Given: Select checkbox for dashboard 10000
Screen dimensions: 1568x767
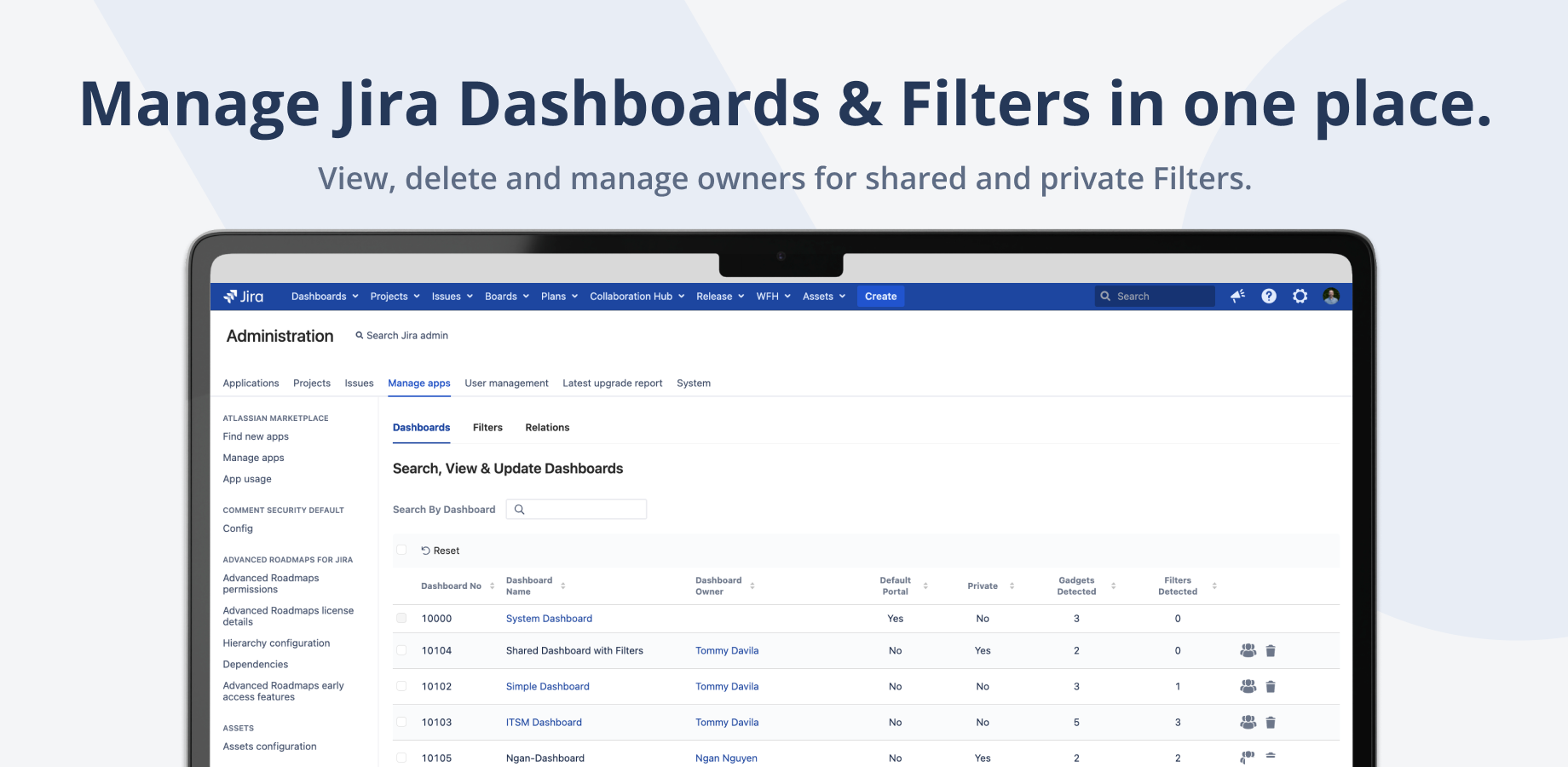Looking at the screenshot, I should click(401, 618).
